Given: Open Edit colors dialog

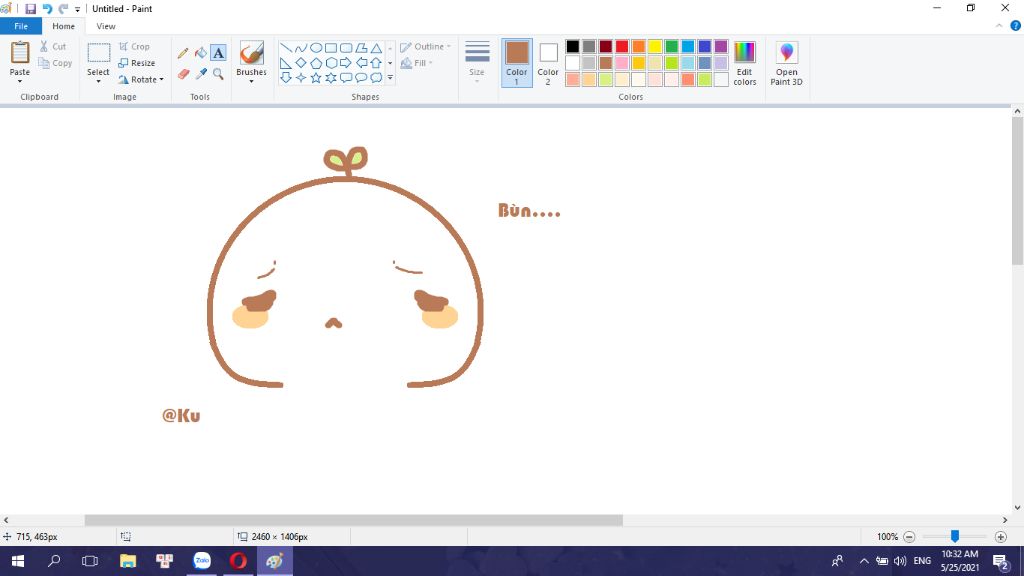Looking at the screenshot, I should click(x=744, y=63).
